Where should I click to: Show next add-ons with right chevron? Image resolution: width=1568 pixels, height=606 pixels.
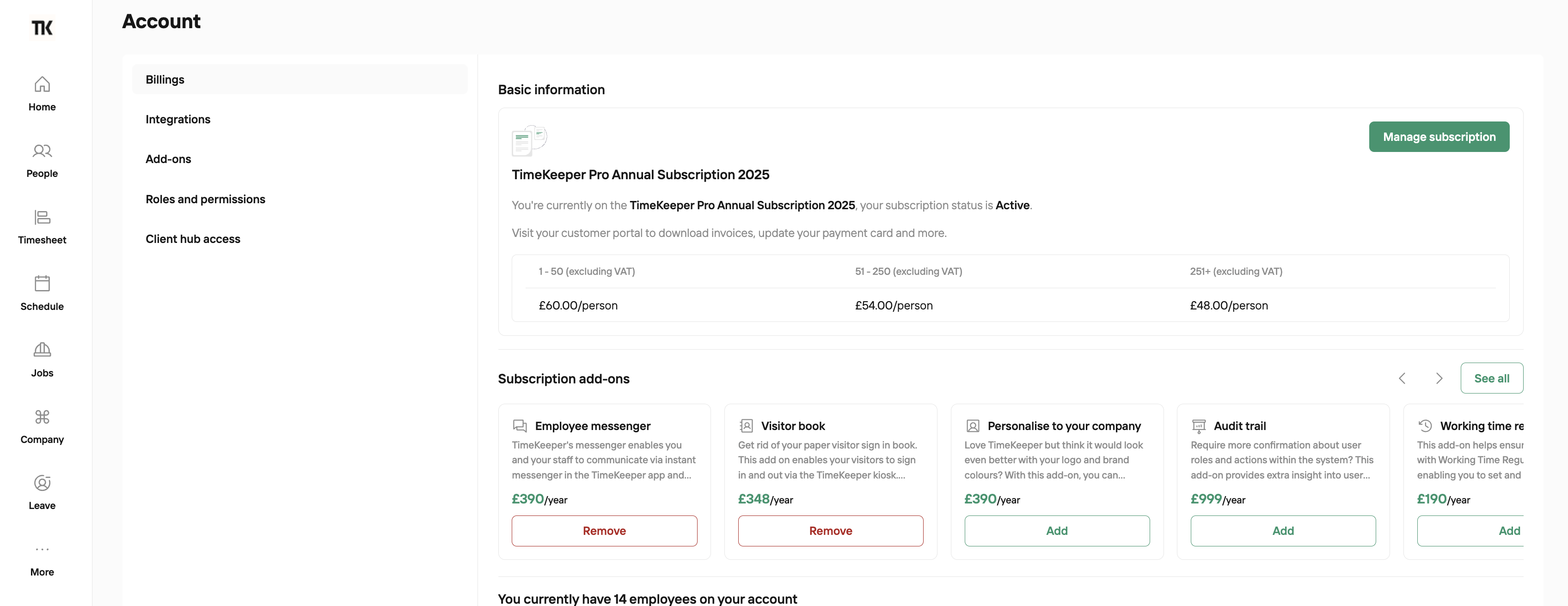click(1439, 378)
